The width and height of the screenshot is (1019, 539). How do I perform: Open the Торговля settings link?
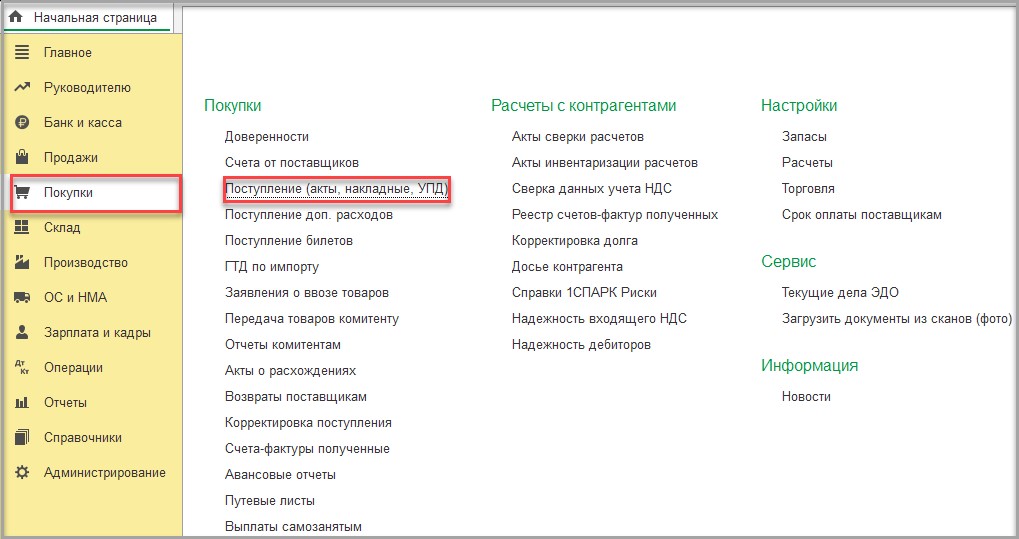808,189
